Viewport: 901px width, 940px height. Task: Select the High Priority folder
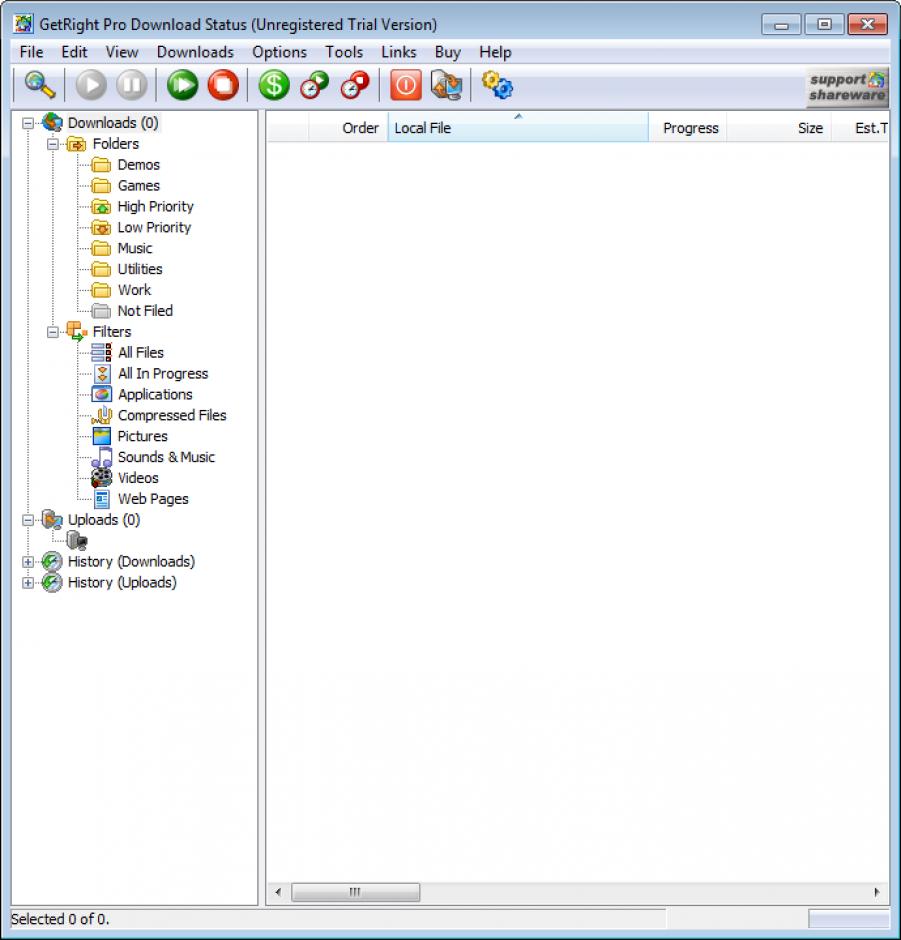pos(155,207)
